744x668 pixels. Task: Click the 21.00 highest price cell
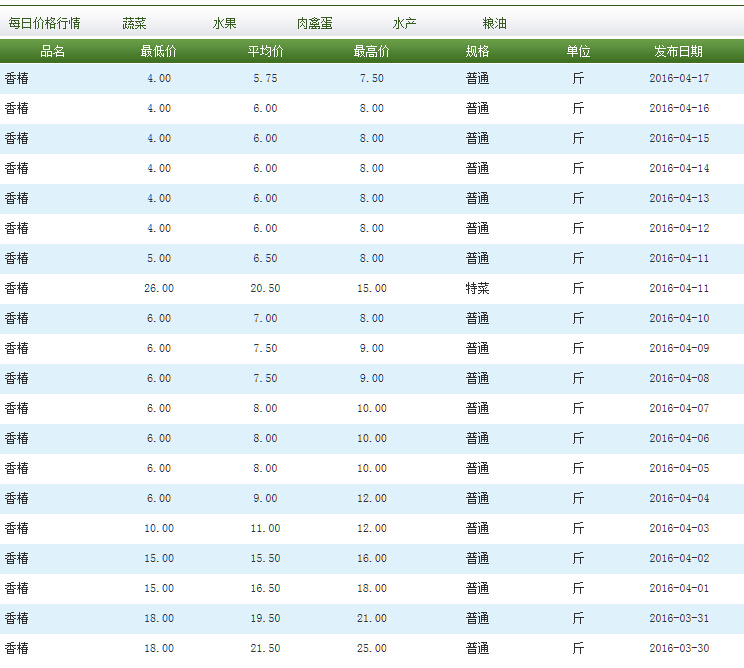tap(372, 618)
